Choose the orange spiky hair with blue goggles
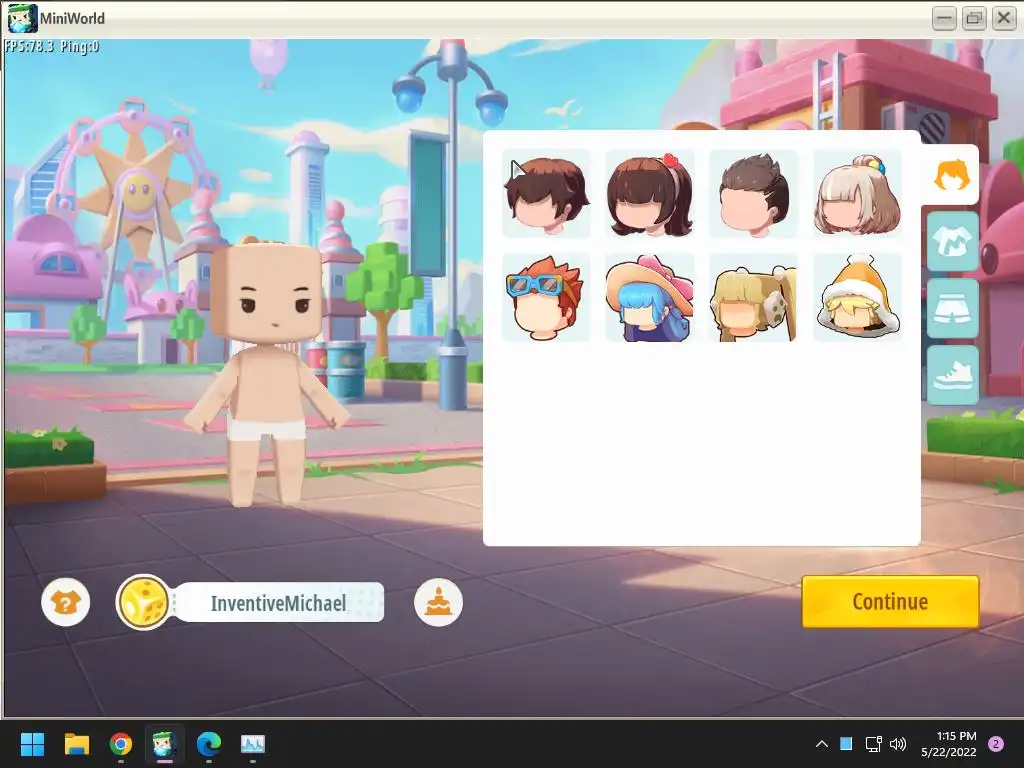This screenshot has width=1024, height=768. pos(546,298)
